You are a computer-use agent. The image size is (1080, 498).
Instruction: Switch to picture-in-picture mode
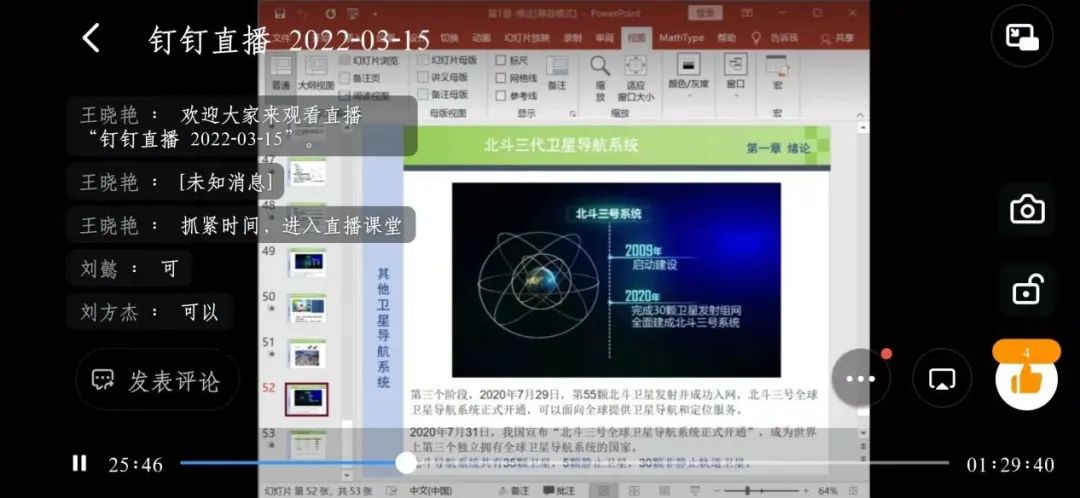pyautogui.click(x=1021, y=38)
